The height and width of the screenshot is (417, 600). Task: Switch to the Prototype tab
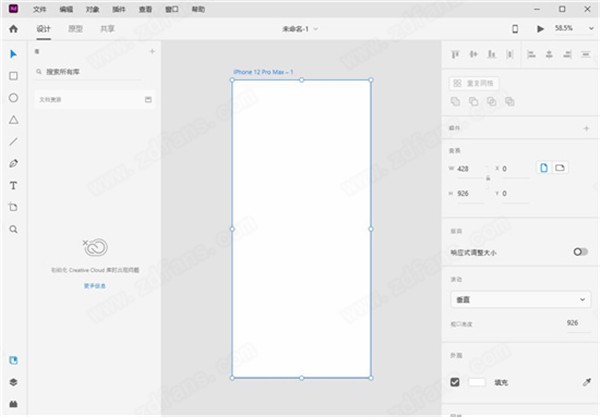[x=75, y=29]
